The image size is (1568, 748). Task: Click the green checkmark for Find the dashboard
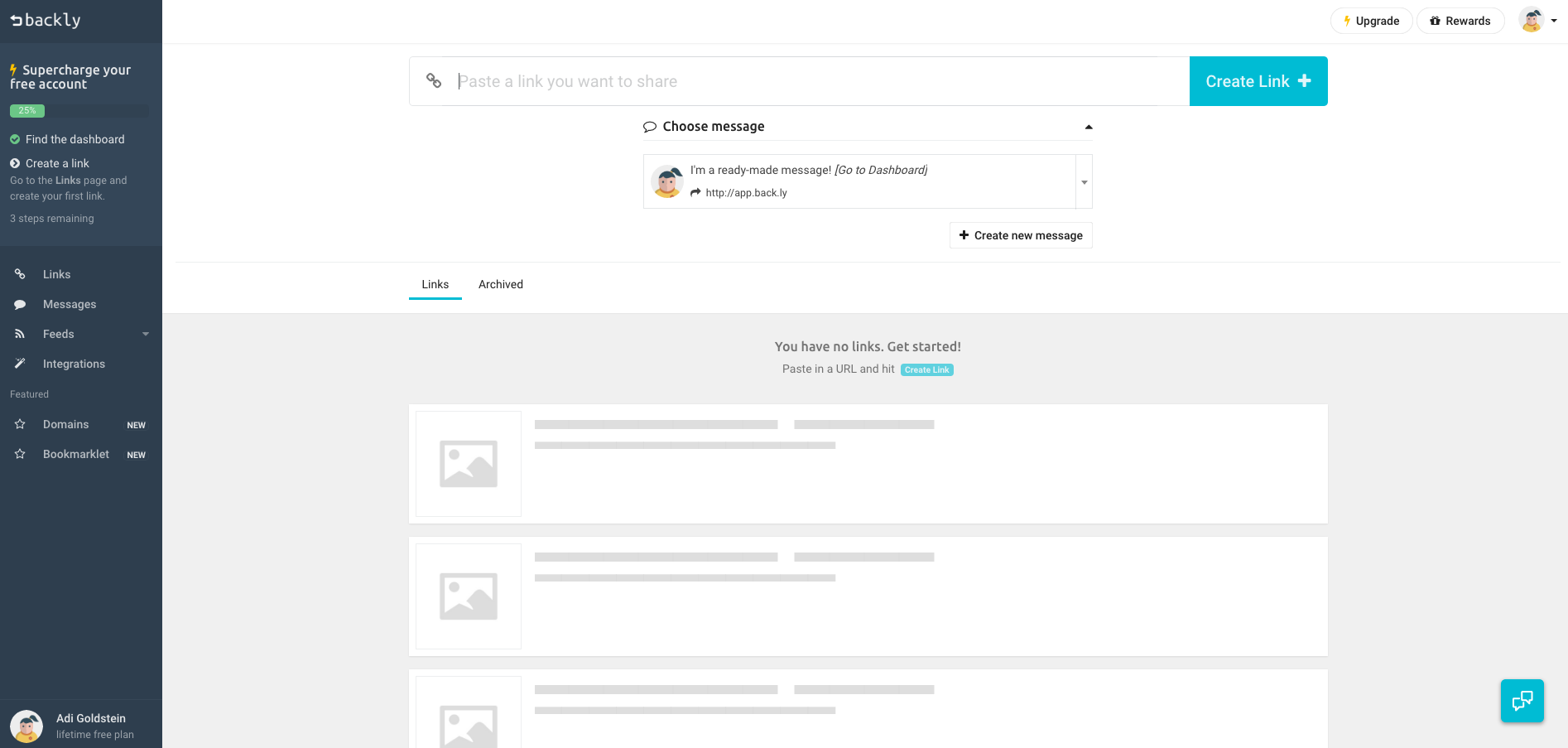15,139
